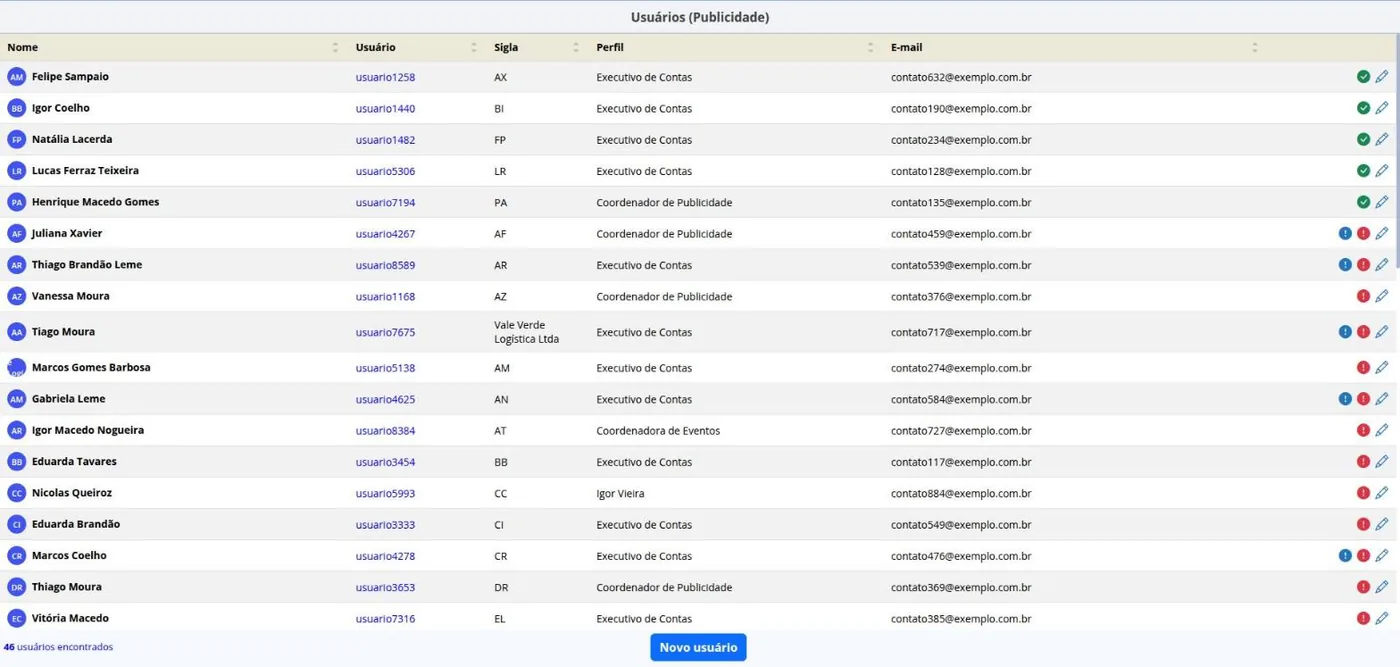This screenshot has height=667, width=1400.
Task: Select the profile cell "Igor Vieira"
Action: (x=620, y=493)
